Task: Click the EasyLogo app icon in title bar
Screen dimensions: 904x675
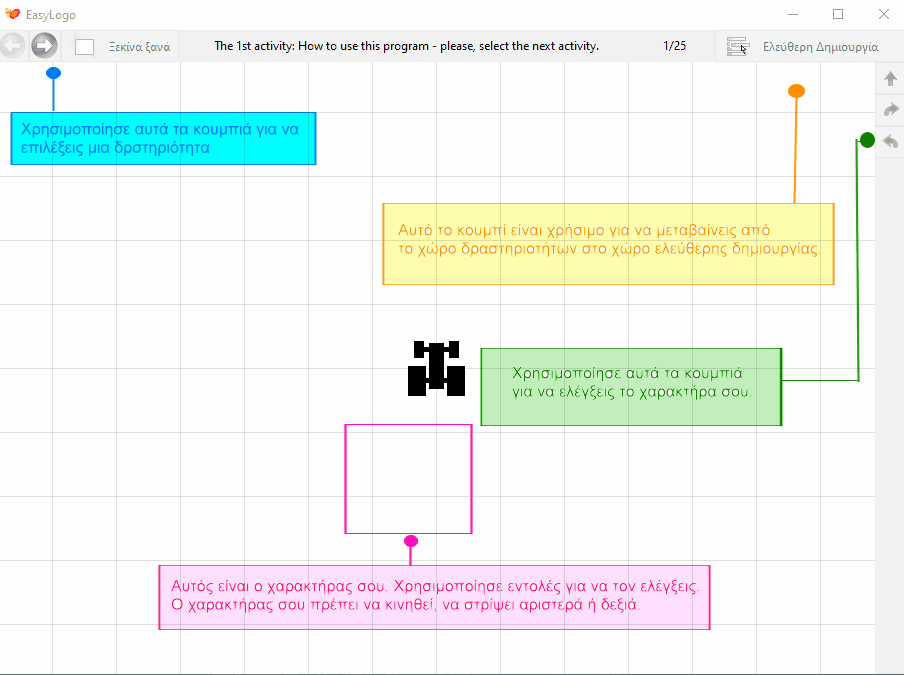Action: [13, 15]
